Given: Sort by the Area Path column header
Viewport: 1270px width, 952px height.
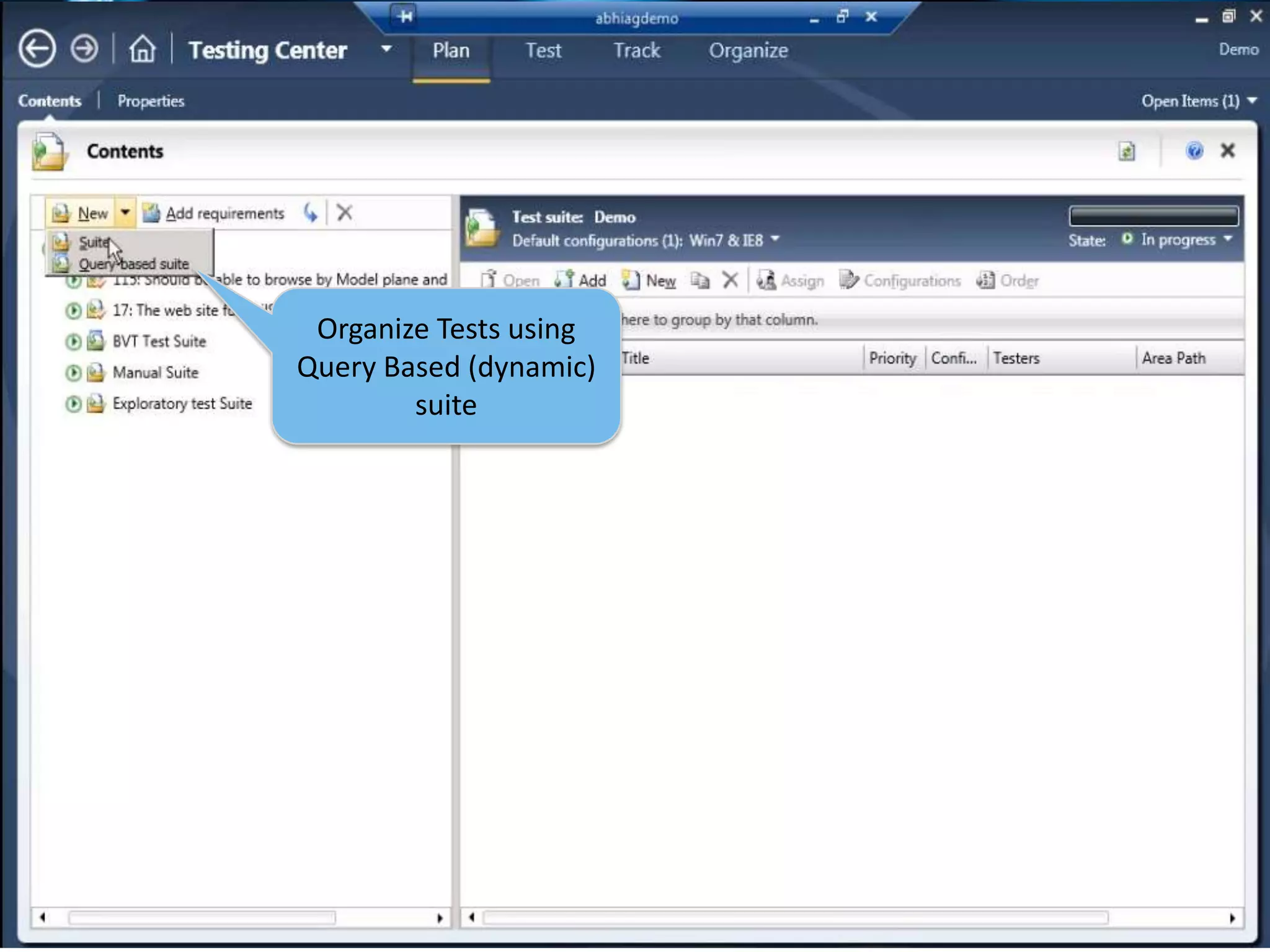Looking at the screenshot, I should (1189, 358).
